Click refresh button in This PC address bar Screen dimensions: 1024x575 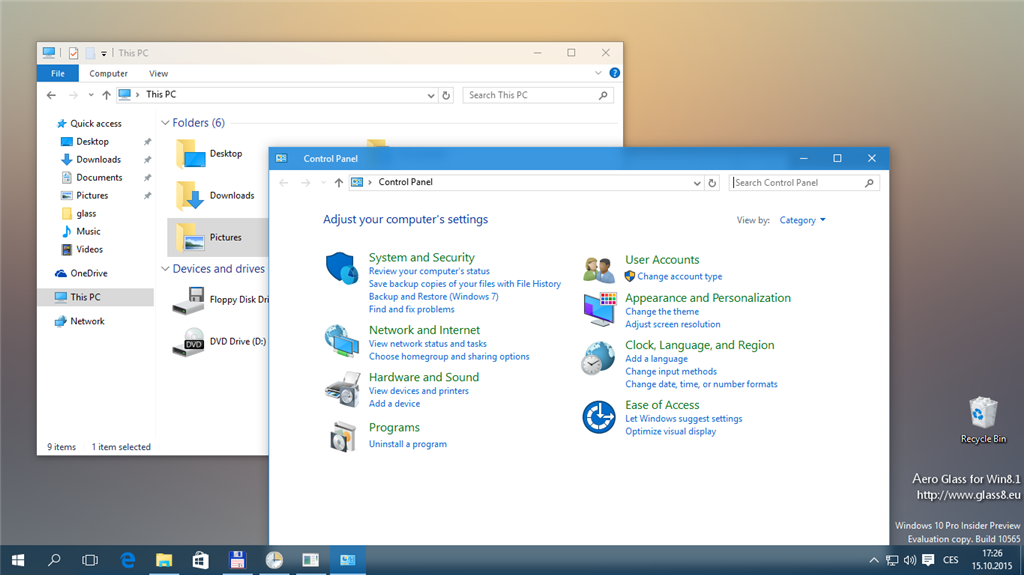pos(446,95)
